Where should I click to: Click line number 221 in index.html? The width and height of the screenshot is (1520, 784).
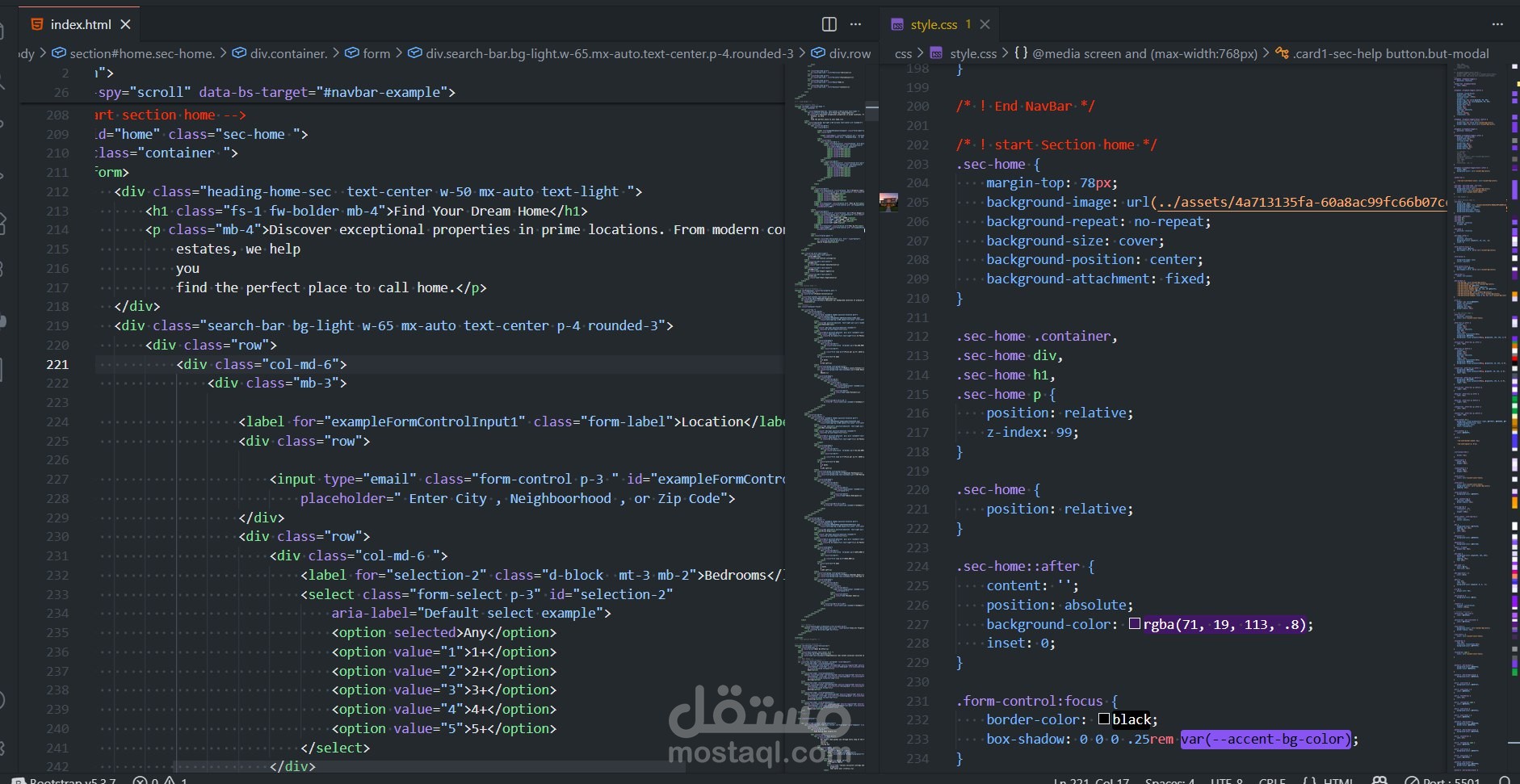[x=57, y=364]
